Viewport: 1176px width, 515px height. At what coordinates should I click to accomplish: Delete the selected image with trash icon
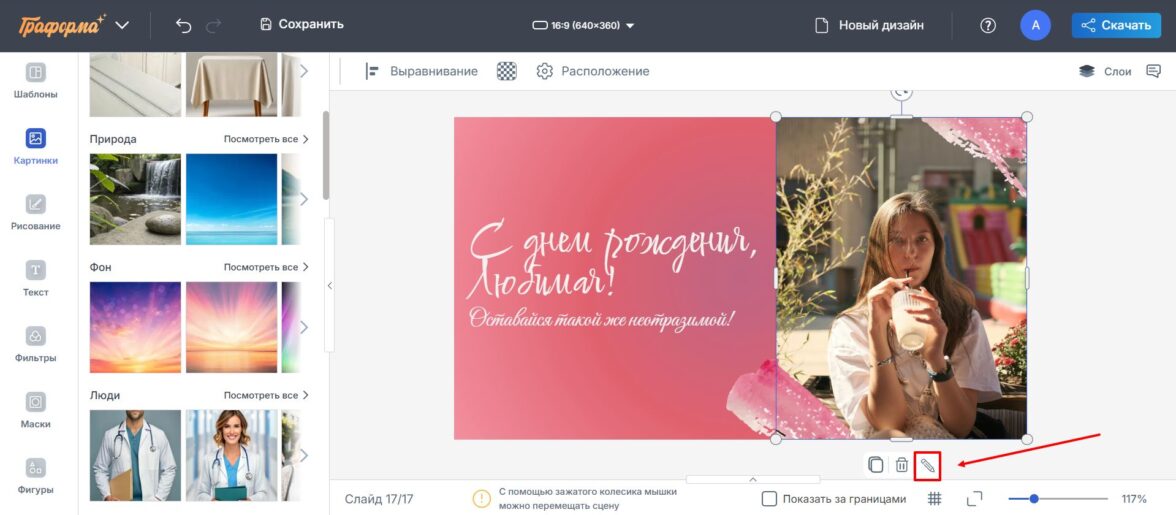[902, 465]
